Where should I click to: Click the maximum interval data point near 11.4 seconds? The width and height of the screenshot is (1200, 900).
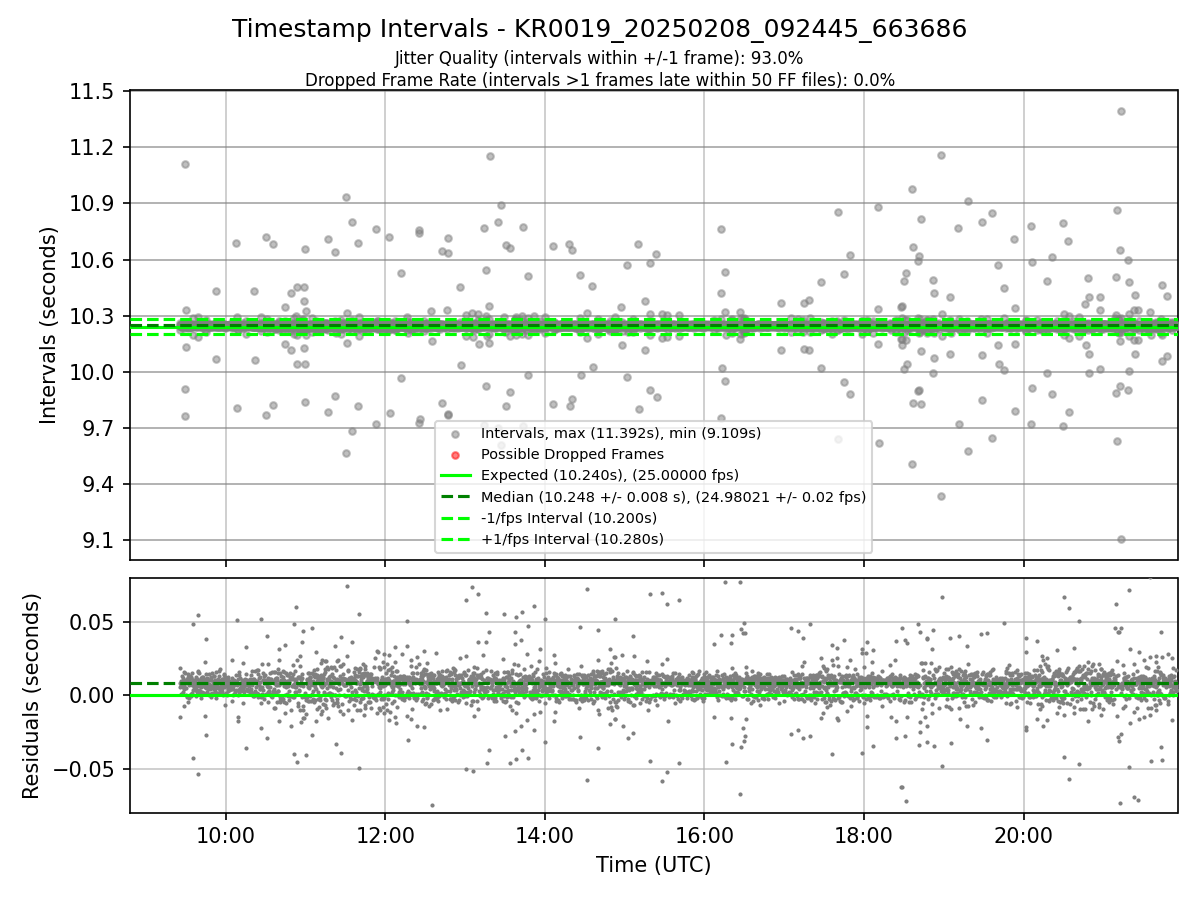pyautogui.click(x=1121, y=111)
